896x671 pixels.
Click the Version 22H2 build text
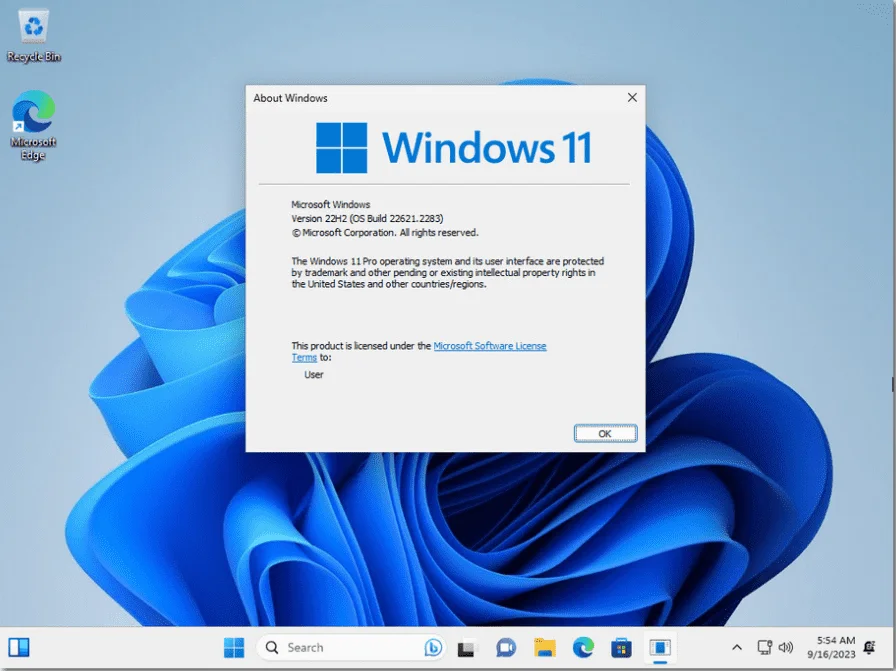[367, 218]
